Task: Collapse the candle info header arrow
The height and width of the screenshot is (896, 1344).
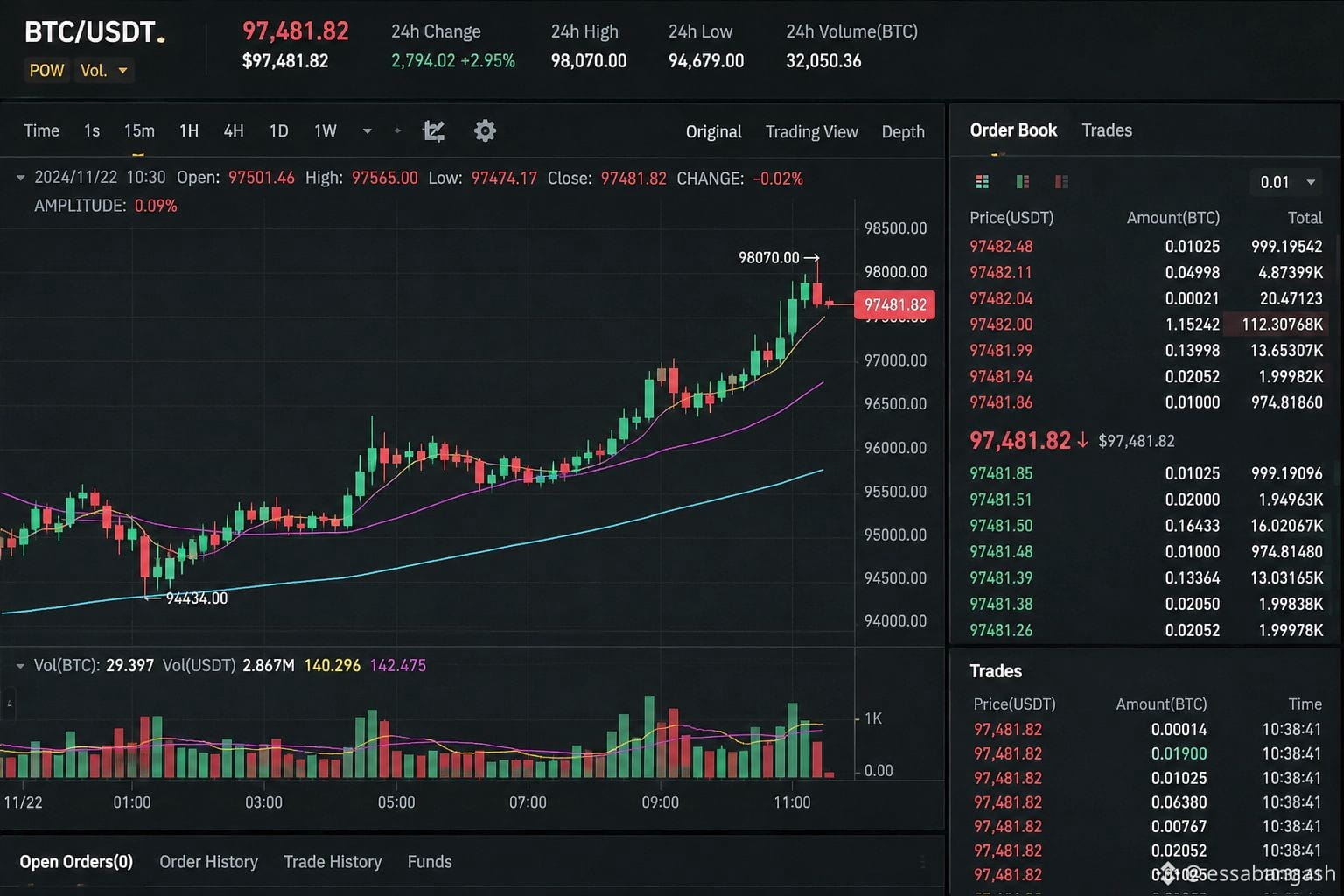Action: point(20,178)
